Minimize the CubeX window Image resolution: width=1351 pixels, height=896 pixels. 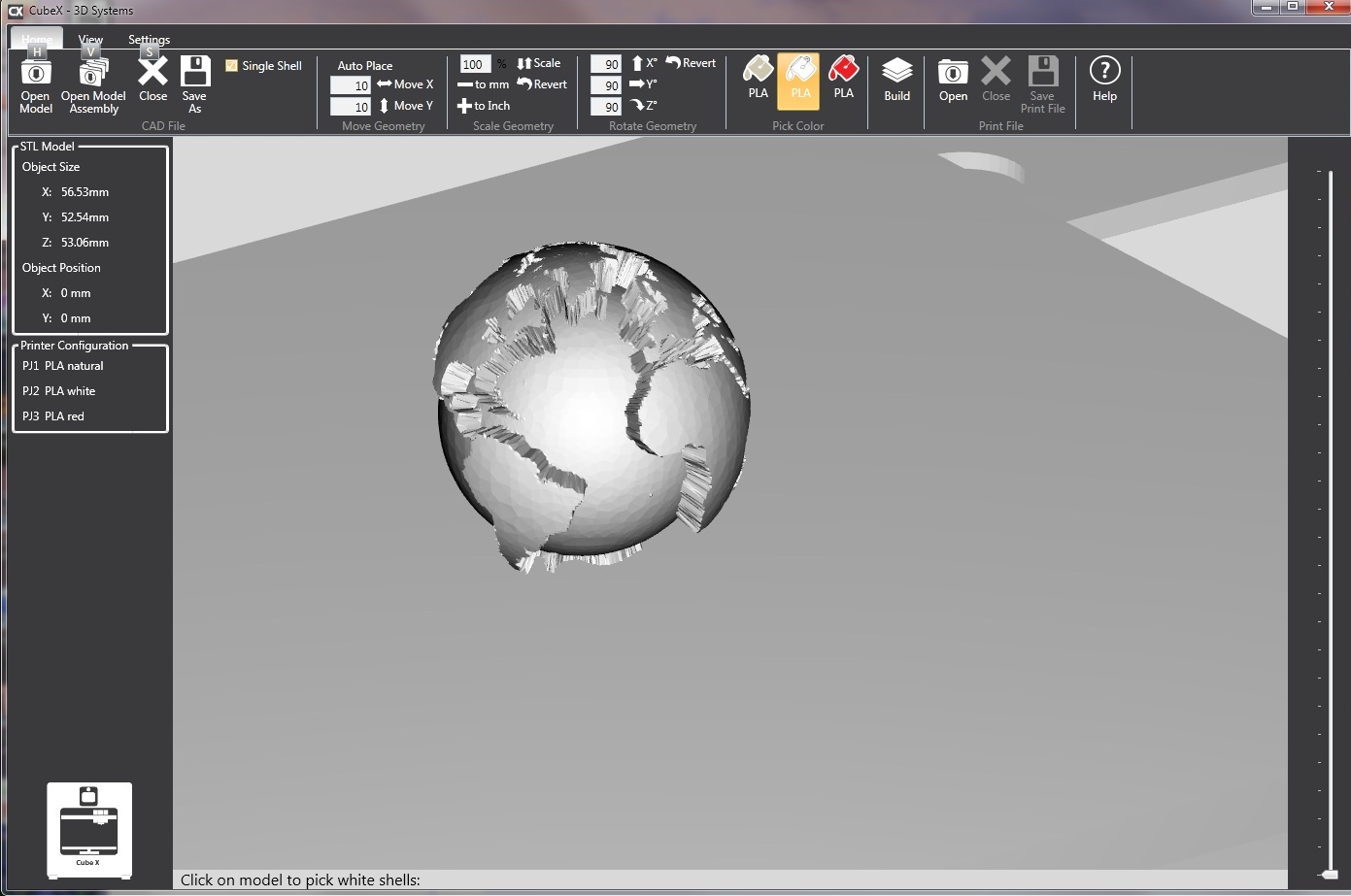[x=1266, y=7]
